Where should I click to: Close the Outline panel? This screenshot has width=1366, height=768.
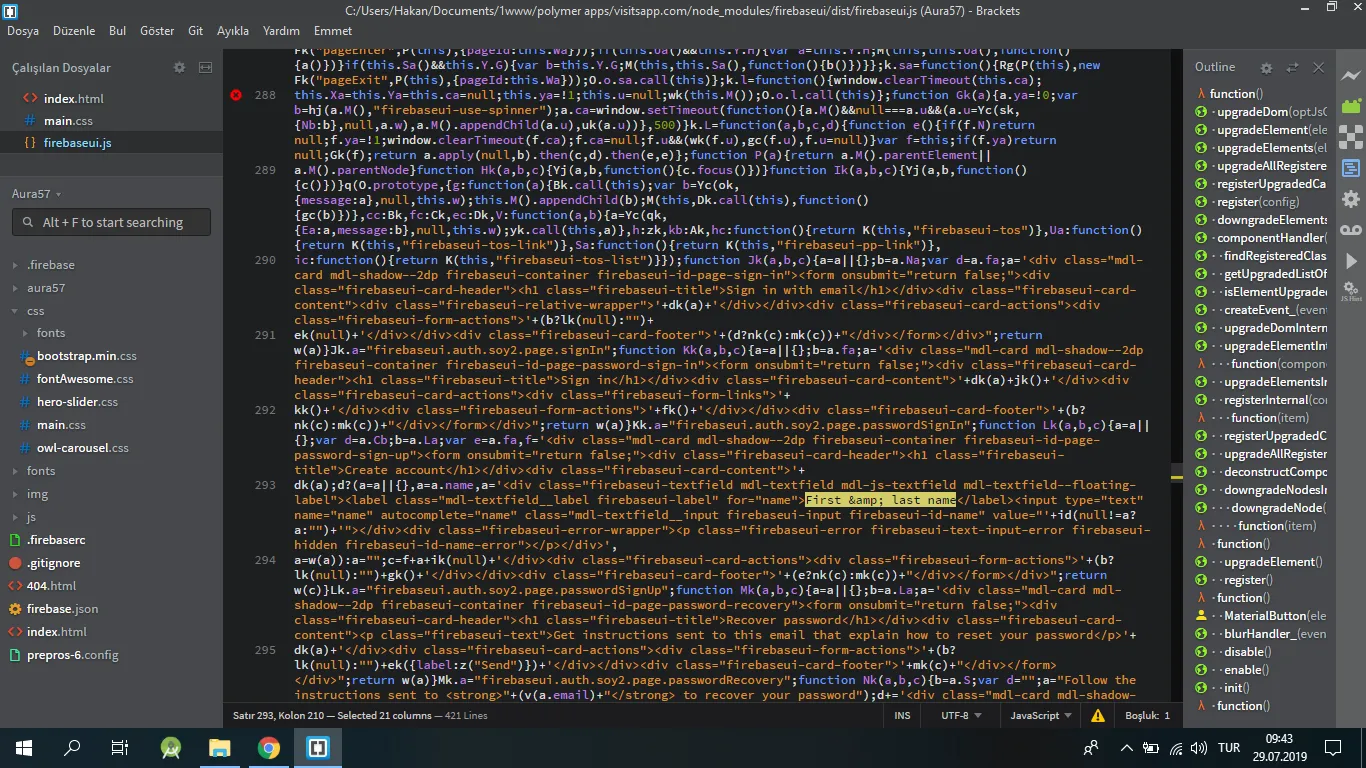click(x=1319, y=68)
